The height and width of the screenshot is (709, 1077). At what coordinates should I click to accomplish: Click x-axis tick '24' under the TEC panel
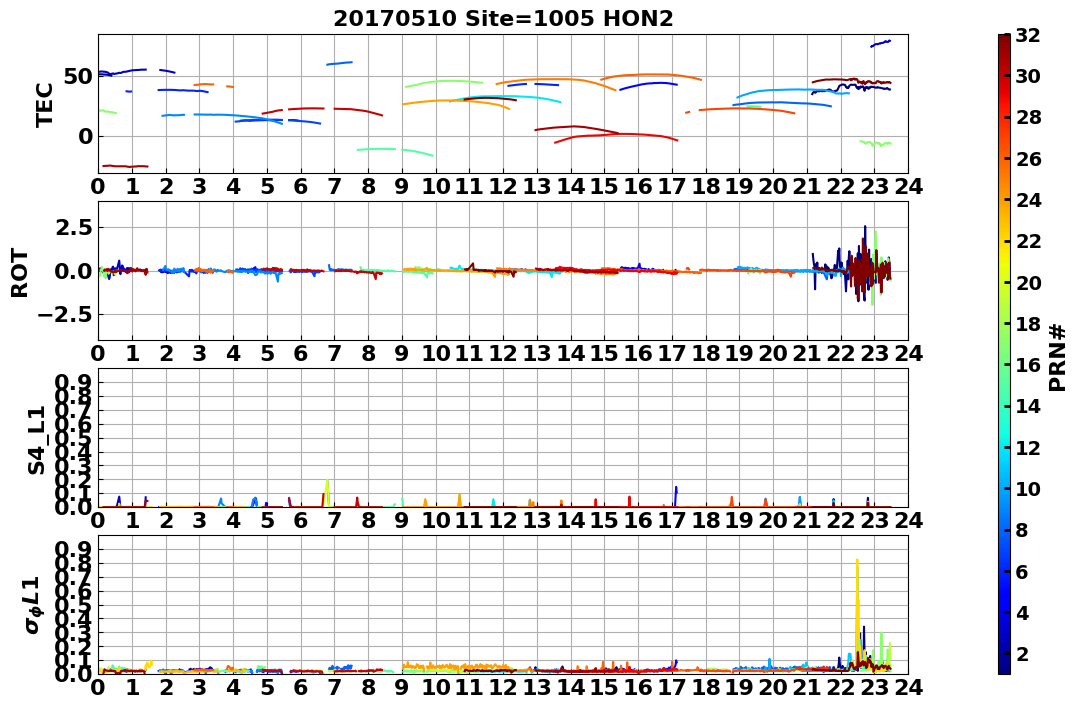tap(908, 187)
